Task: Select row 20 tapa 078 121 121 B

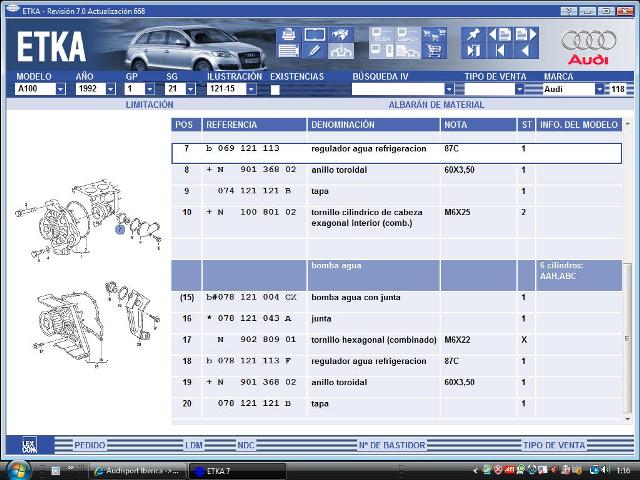Action: click(x=396, y=408)
